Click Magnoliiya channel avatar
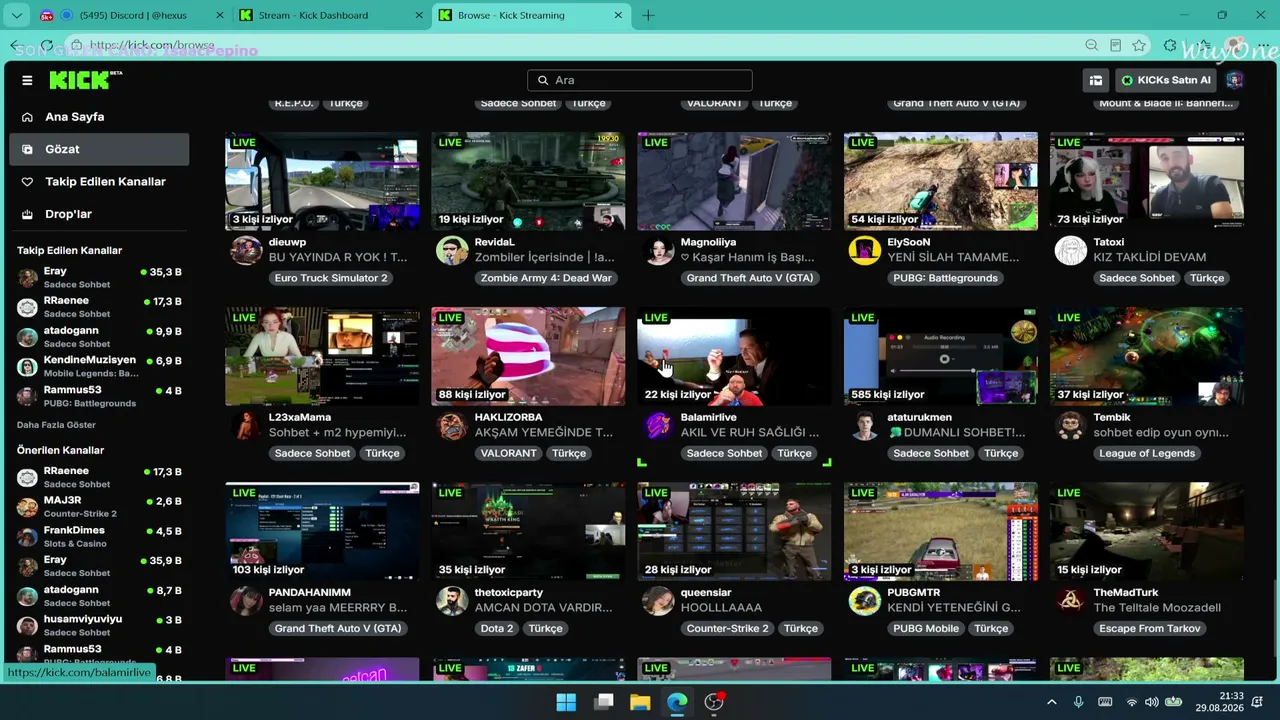 tap(658, 250)
